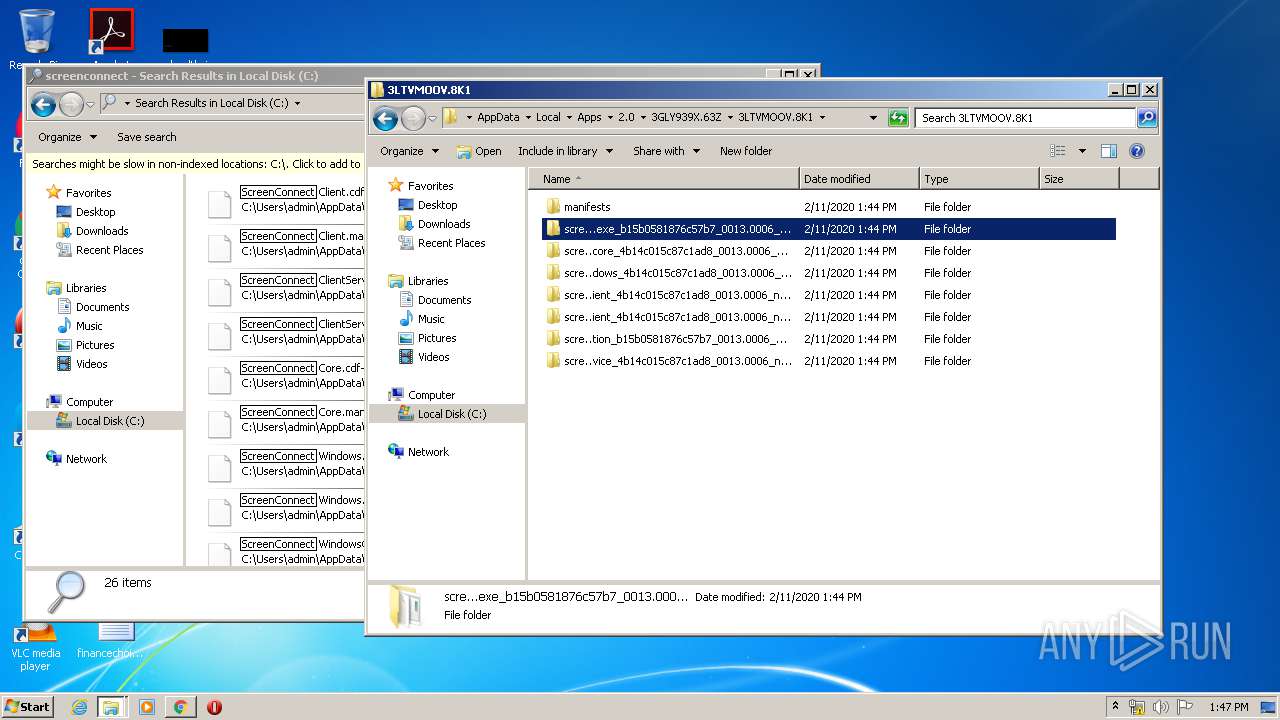Viewport: 1280px width, 720px height.
Task: Open VLC media player desktop shortcut
Action: coord(36,647)
